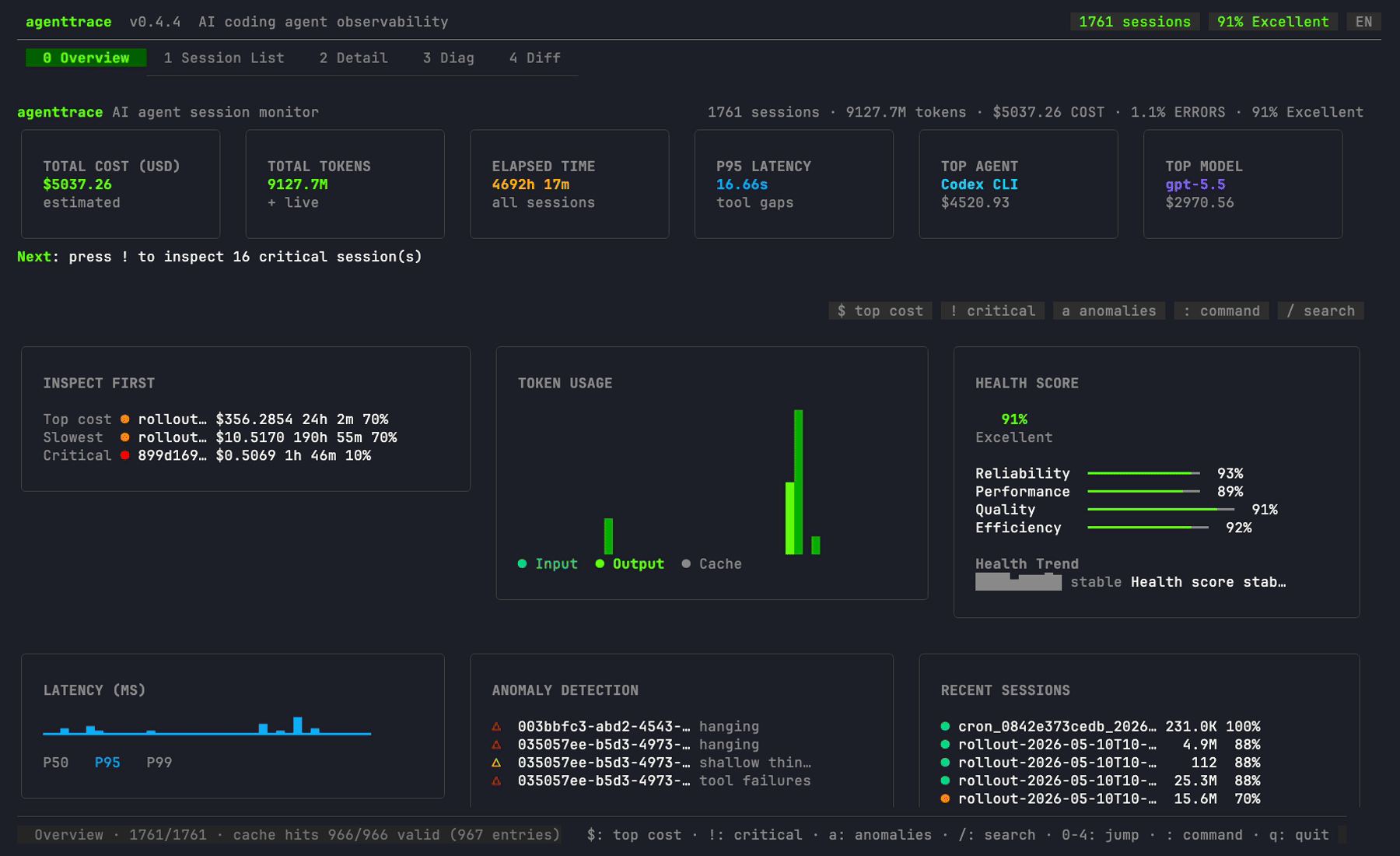The height and width of the screenshot is (856, 1400).
Task: Open Slowest rollout session $10.5170
Action: tap(220, 437)
